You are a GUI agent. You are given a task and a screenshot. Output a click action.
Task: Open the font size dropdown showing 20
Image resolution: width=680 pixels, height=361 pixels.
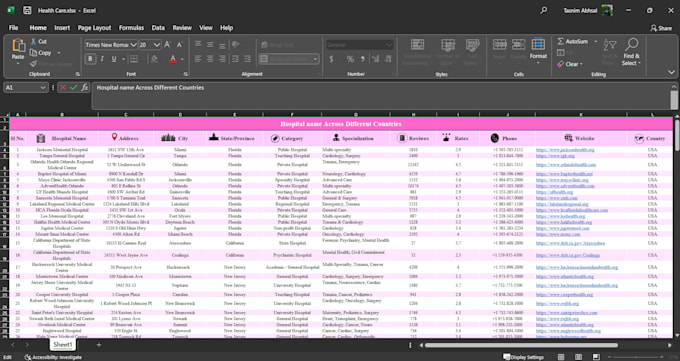pos(157,45)
